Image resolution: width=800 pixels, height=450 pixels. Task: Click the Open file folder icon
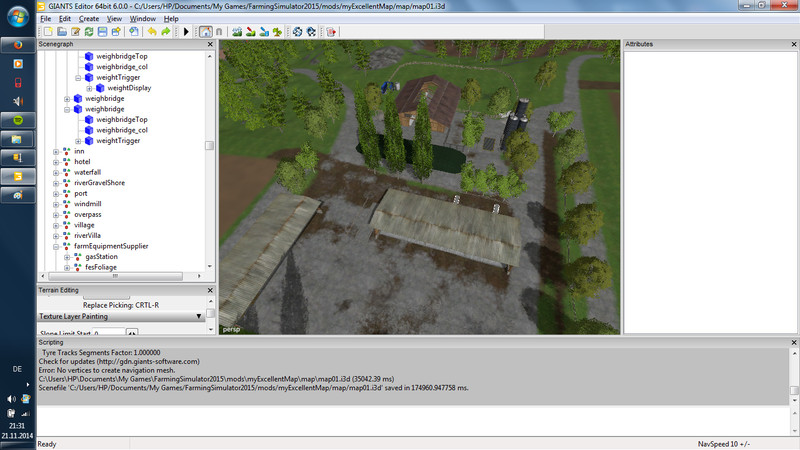pyautogui.click(x=62, y=32)
